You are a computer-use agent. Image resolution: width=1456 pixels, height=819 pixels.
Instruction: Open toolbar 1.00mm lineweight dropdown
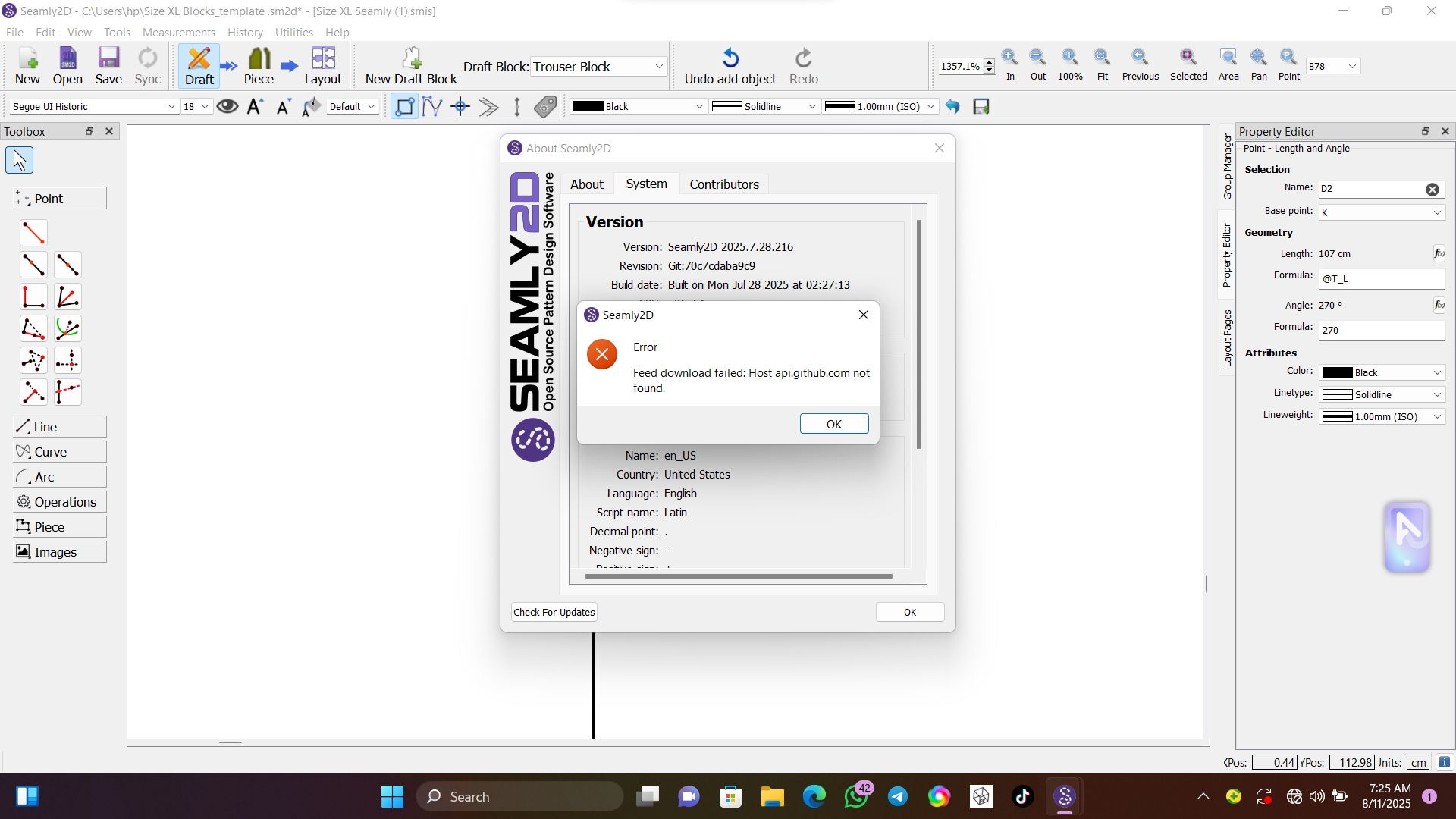pos(880,106)
